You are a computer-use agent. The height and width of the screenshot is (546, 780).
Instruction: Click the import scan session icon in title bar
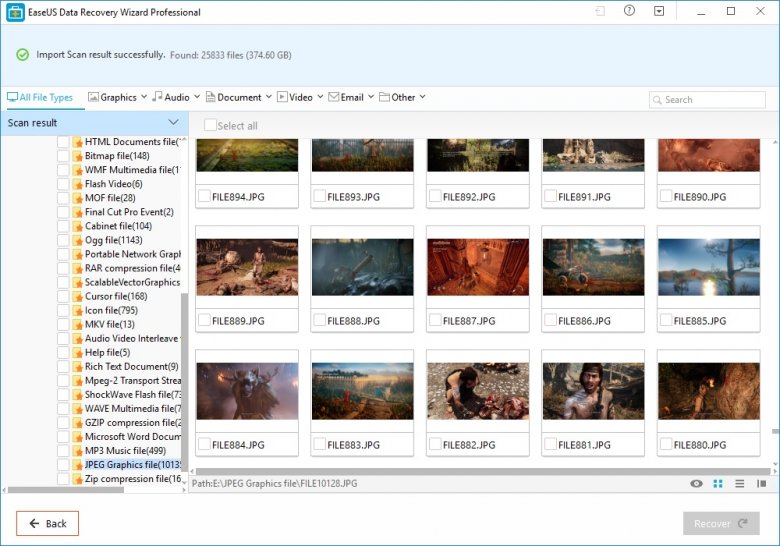point(600,11)
